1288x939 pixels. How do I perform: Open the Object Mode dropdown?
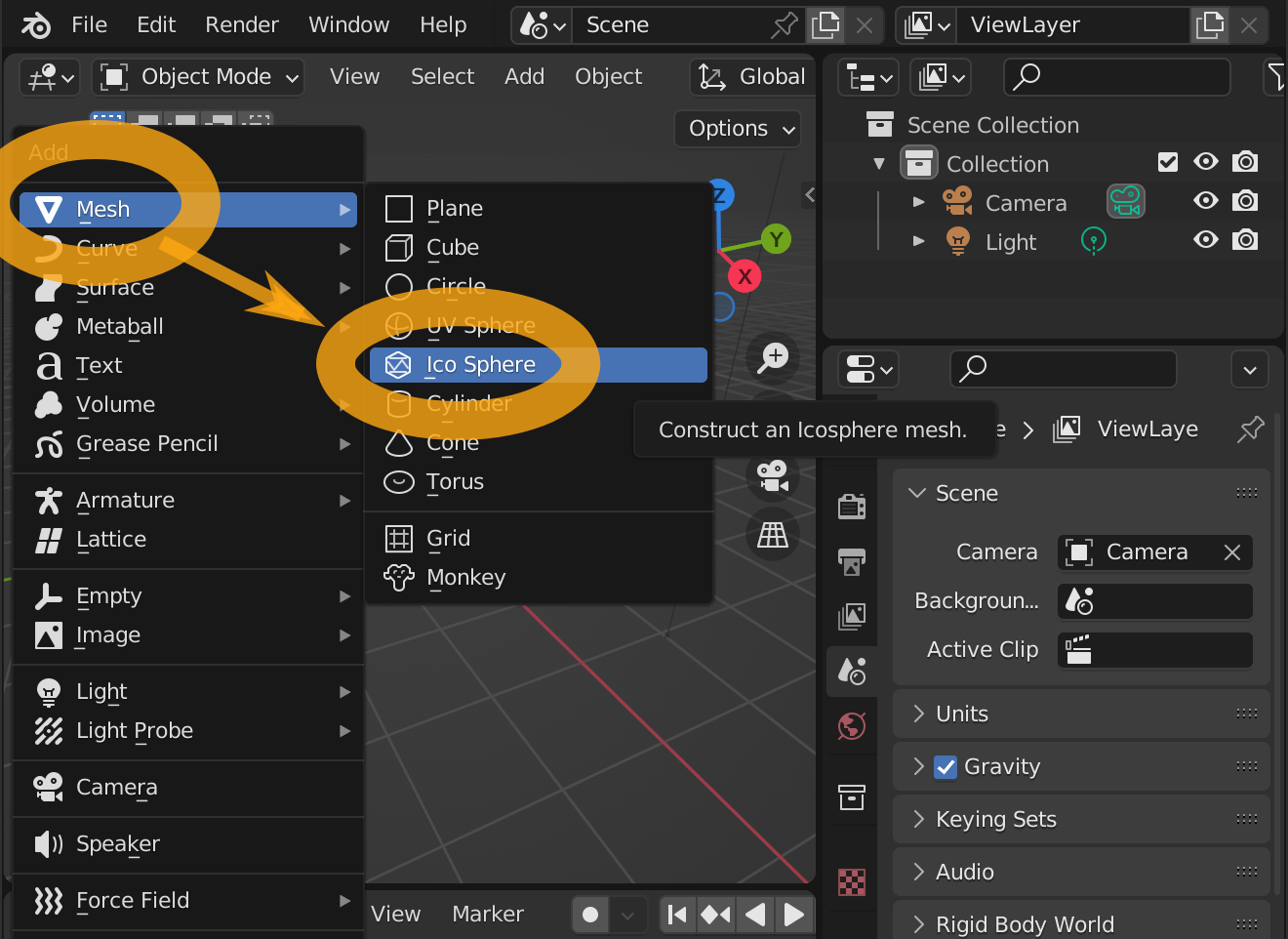(198, 77)
